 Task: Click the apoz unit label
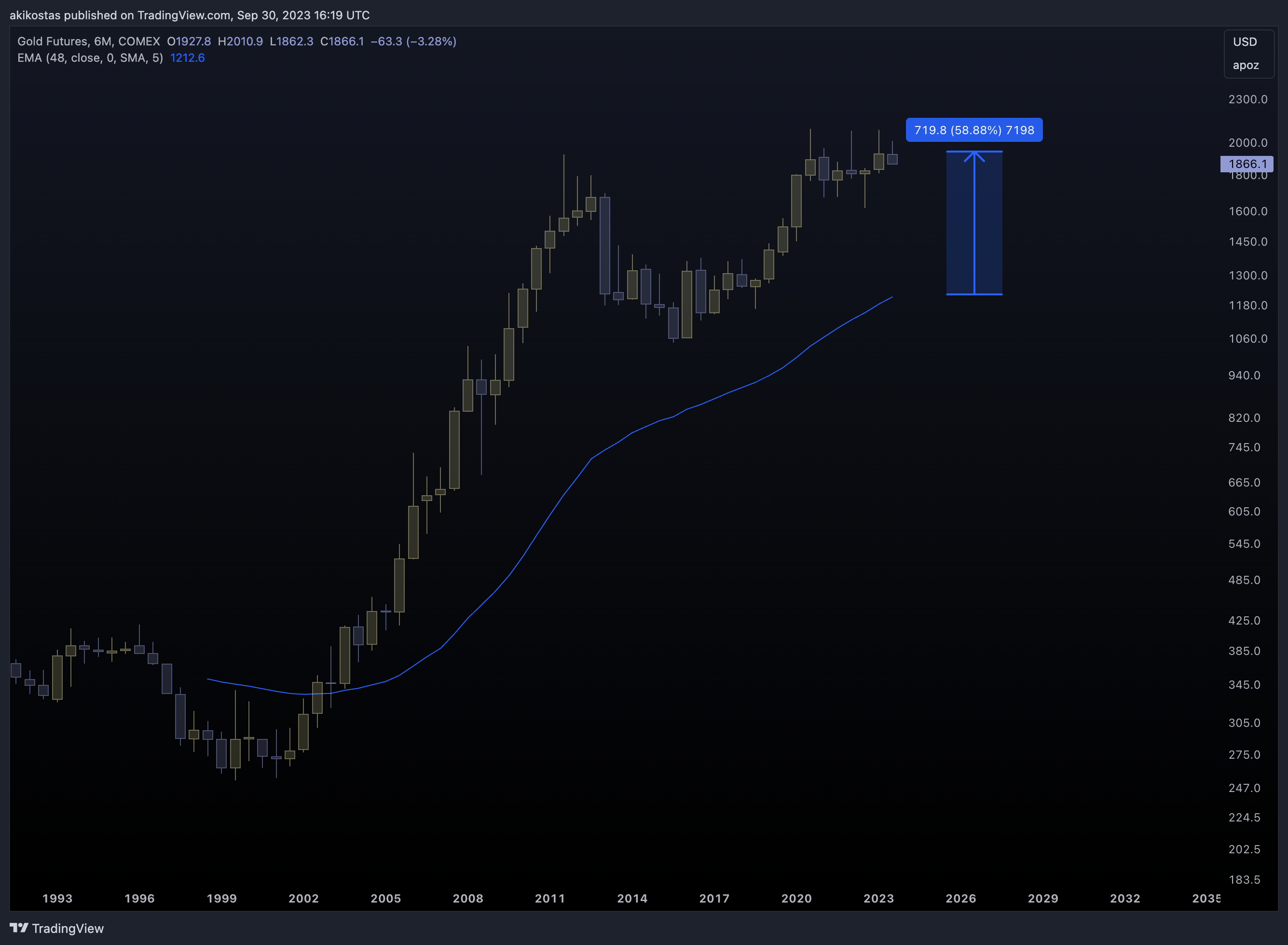click(1246, 65)
